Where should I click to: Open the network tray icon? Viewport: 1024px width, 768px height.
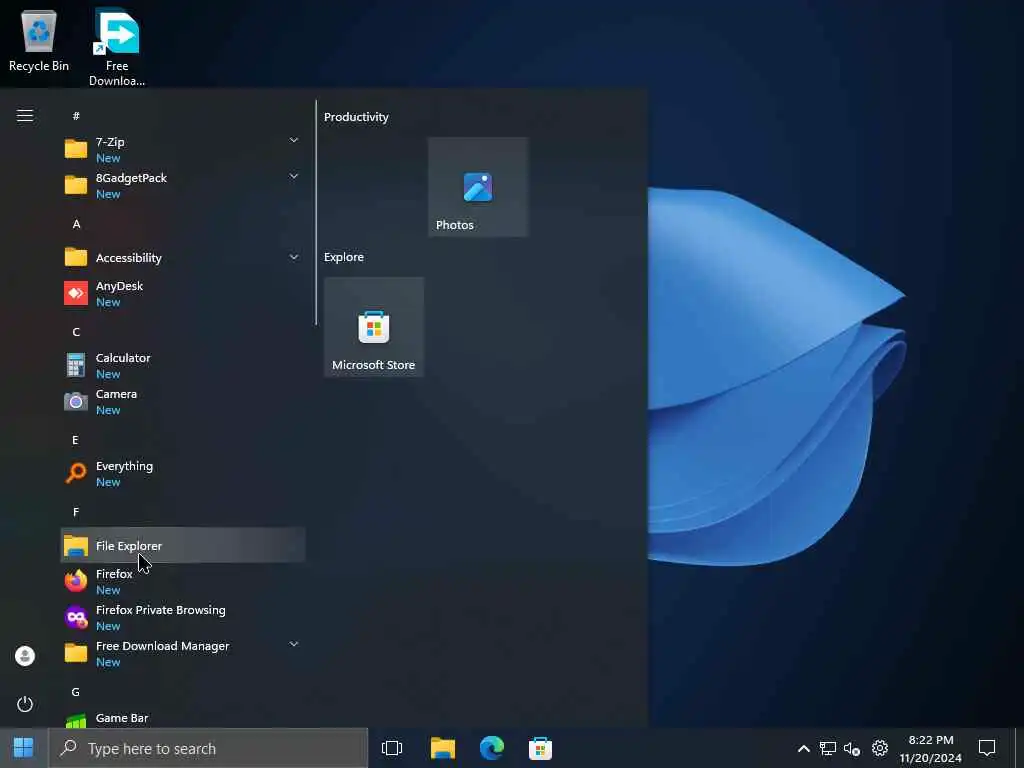pyautogui.click(x=827, y=748)
